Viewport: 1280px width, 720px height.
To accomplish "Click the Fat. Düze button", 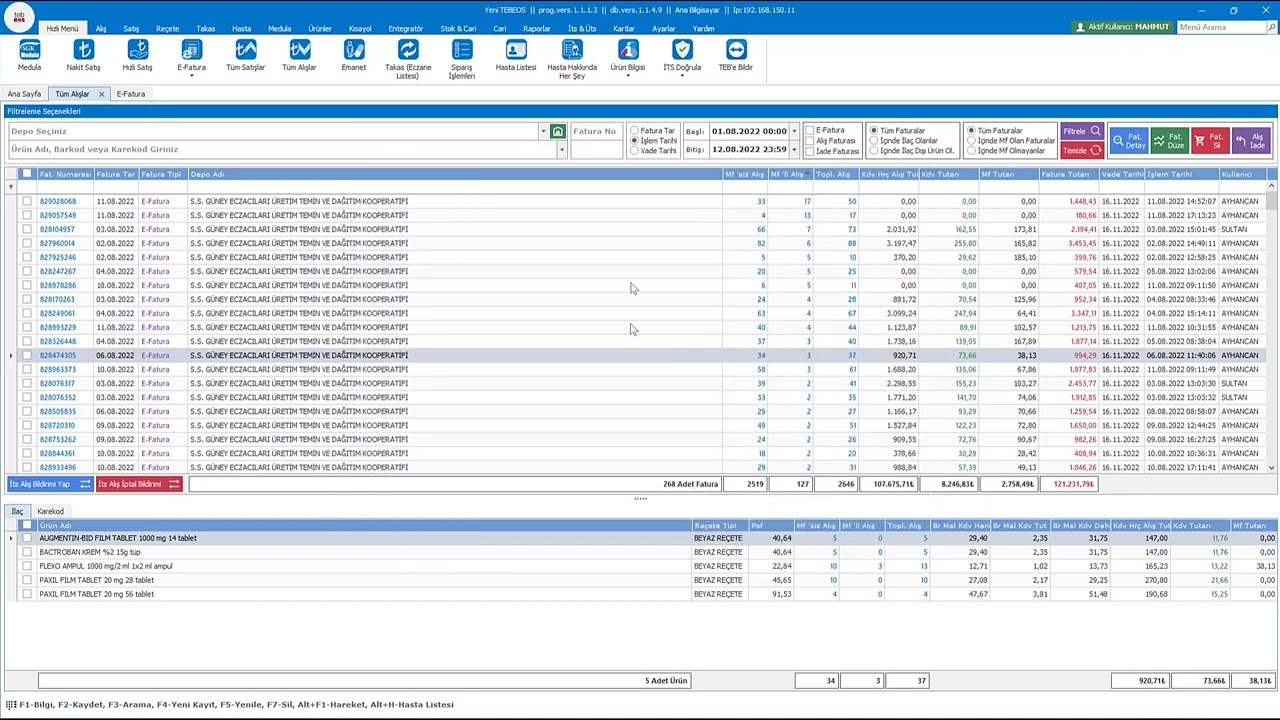I will pyautogui.click(x=1169, y=141).
